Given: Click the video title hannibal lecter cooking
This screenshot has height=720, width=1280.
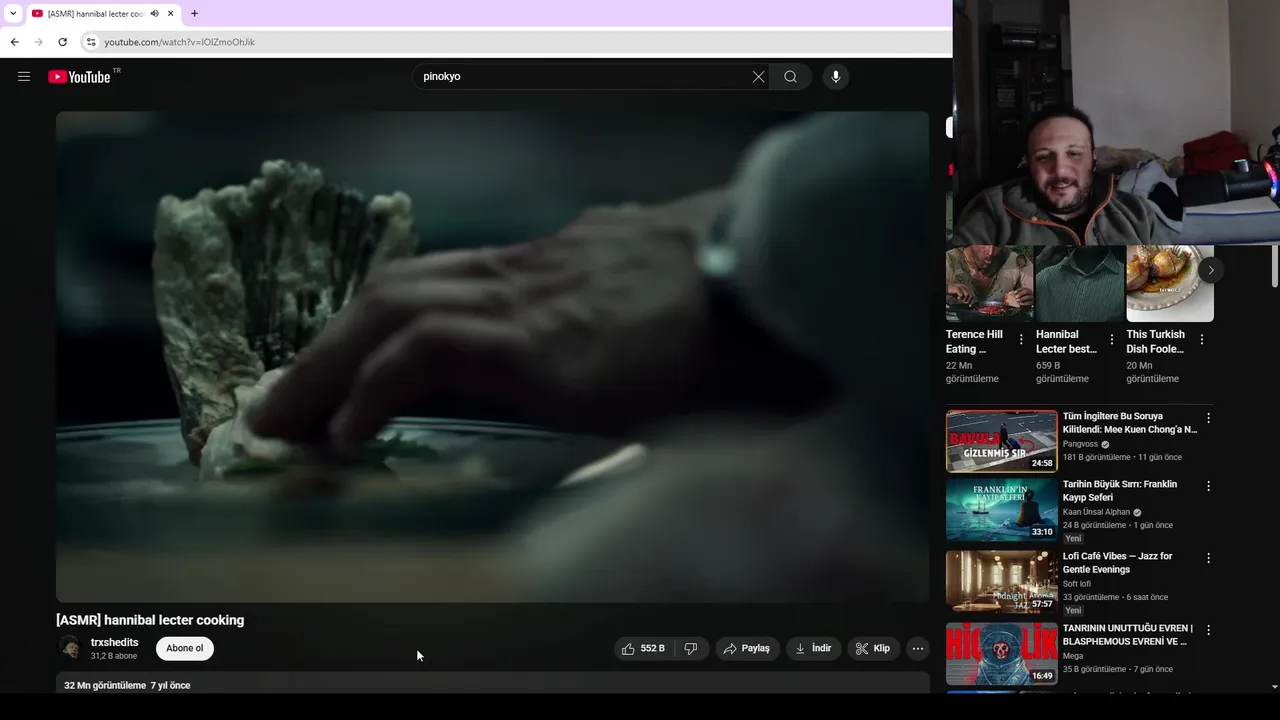Looking at the screenshot, I should click(150, 620).
